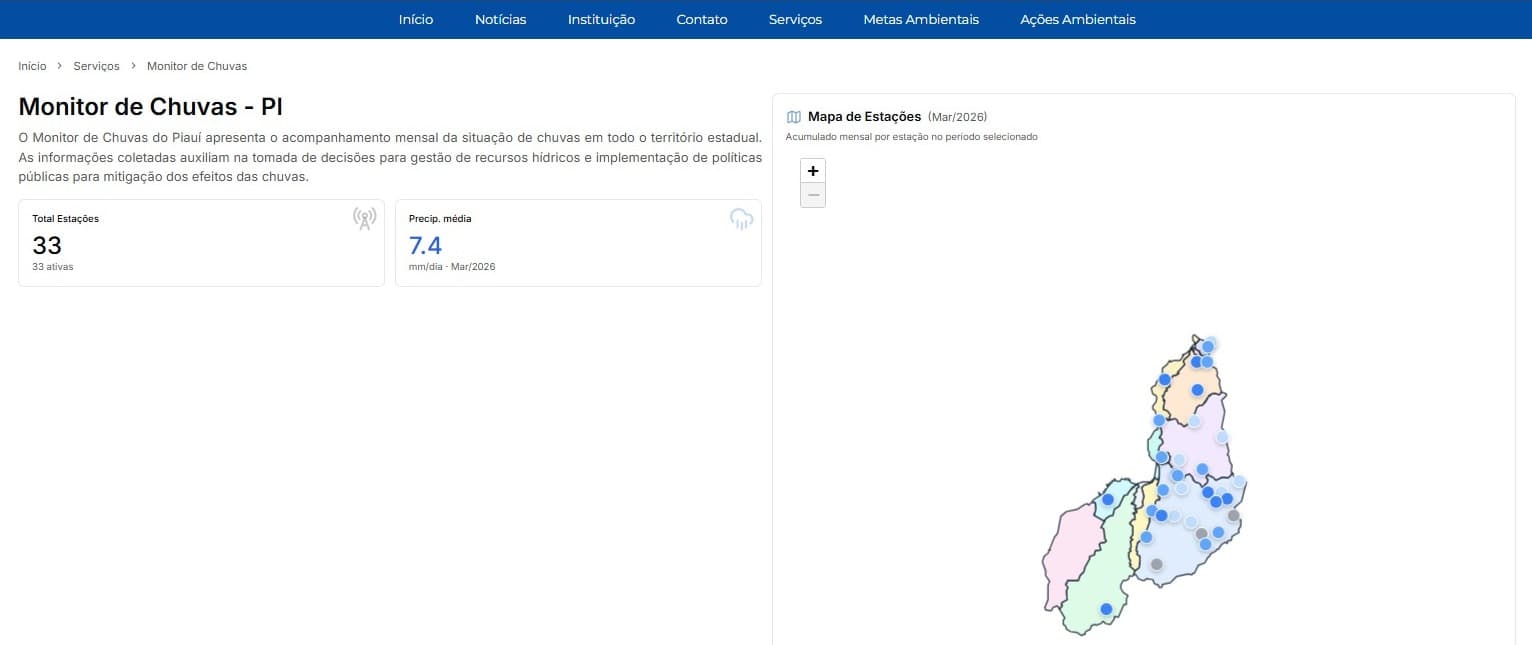
Task: Open the Ações Ambientais page
Action: [1077, 19]
